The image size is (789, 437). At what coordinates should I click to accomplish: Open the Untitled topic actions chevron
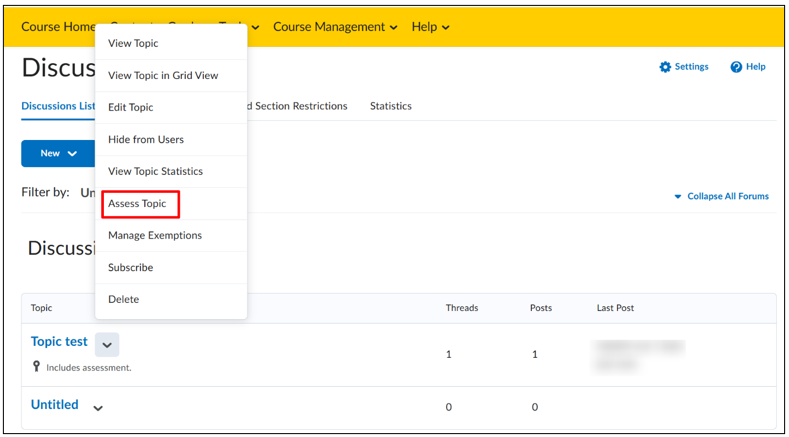pos(98,408)
